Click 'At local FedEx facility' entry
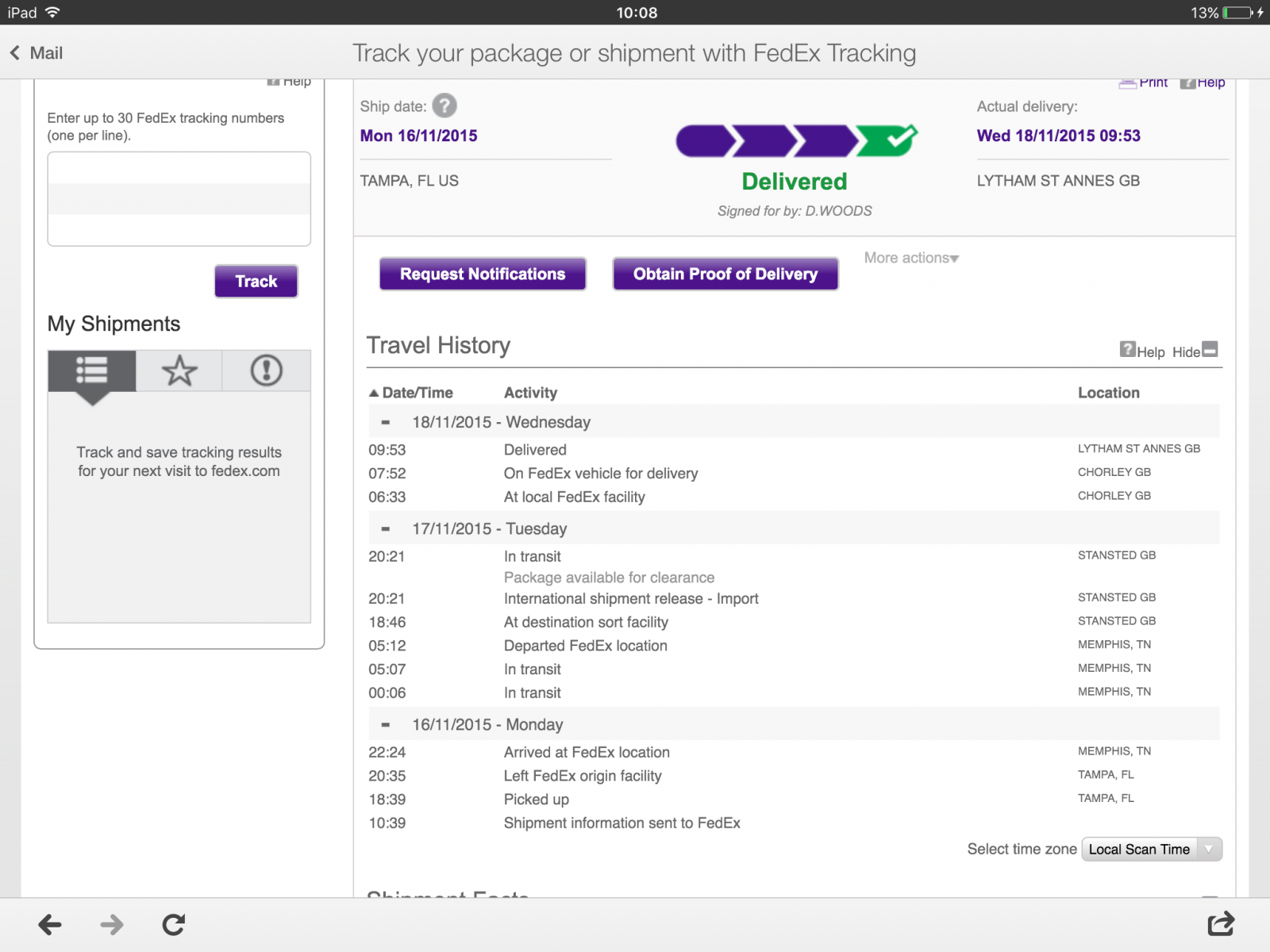Viewport: 1270px width, 952px height. tap(575, 497)
